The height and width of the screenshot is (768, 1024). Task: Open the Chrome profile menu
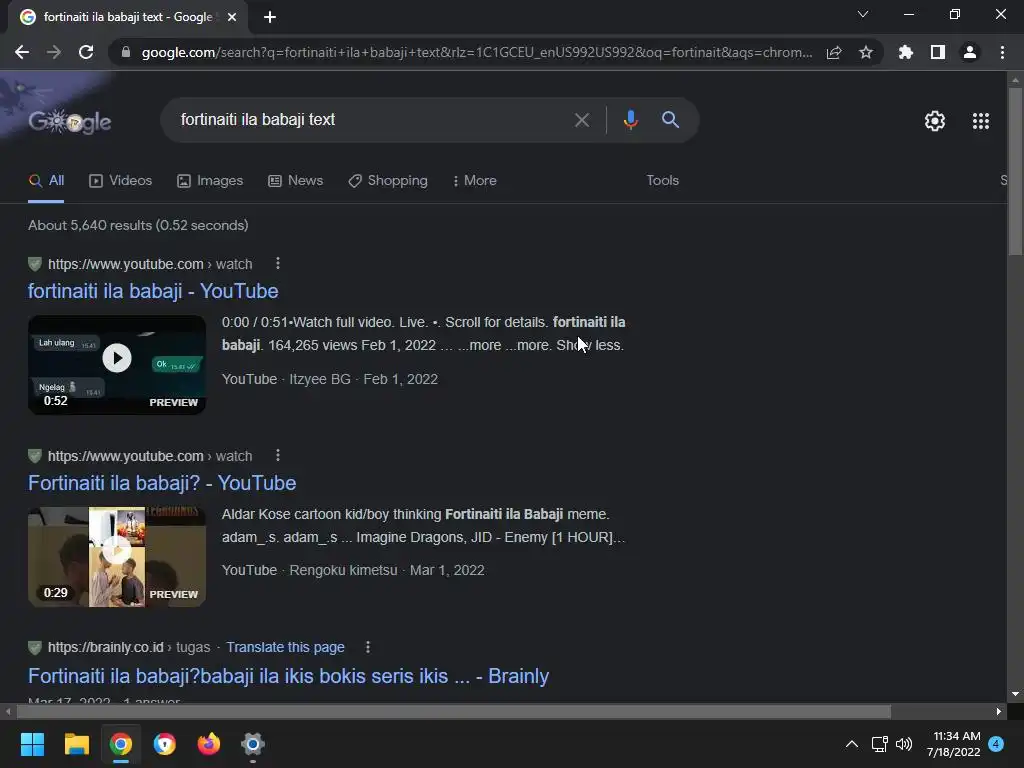click(x=970, y=52)
